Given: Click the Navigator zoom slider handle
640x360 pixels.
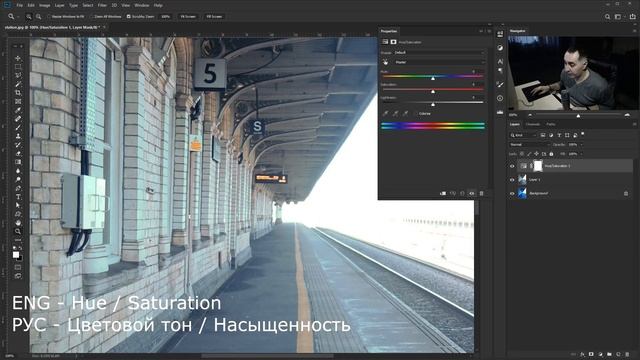Looking at the screenshot, I should coord(578,116).
